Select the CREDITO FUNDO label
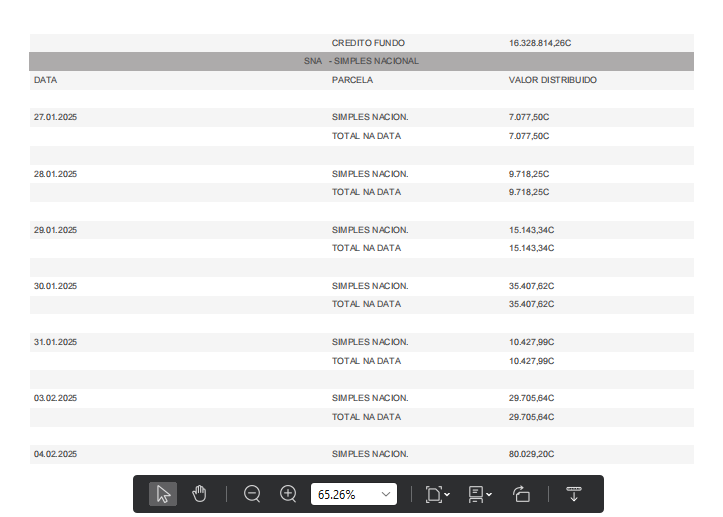This screenshot has height=517, width=723. (x=368, y=43)
